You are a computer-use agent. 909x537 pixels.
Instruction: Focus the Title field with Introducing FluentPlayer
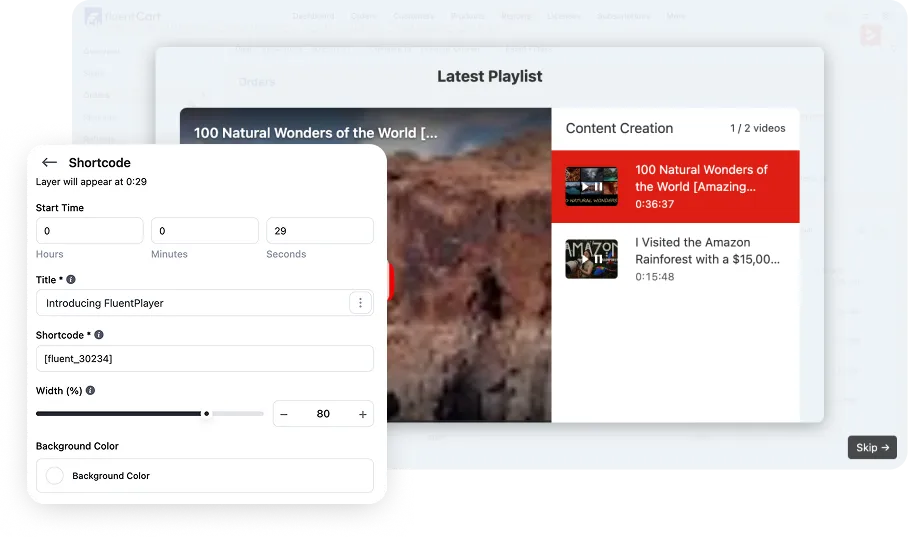click(x=190, y=303)
